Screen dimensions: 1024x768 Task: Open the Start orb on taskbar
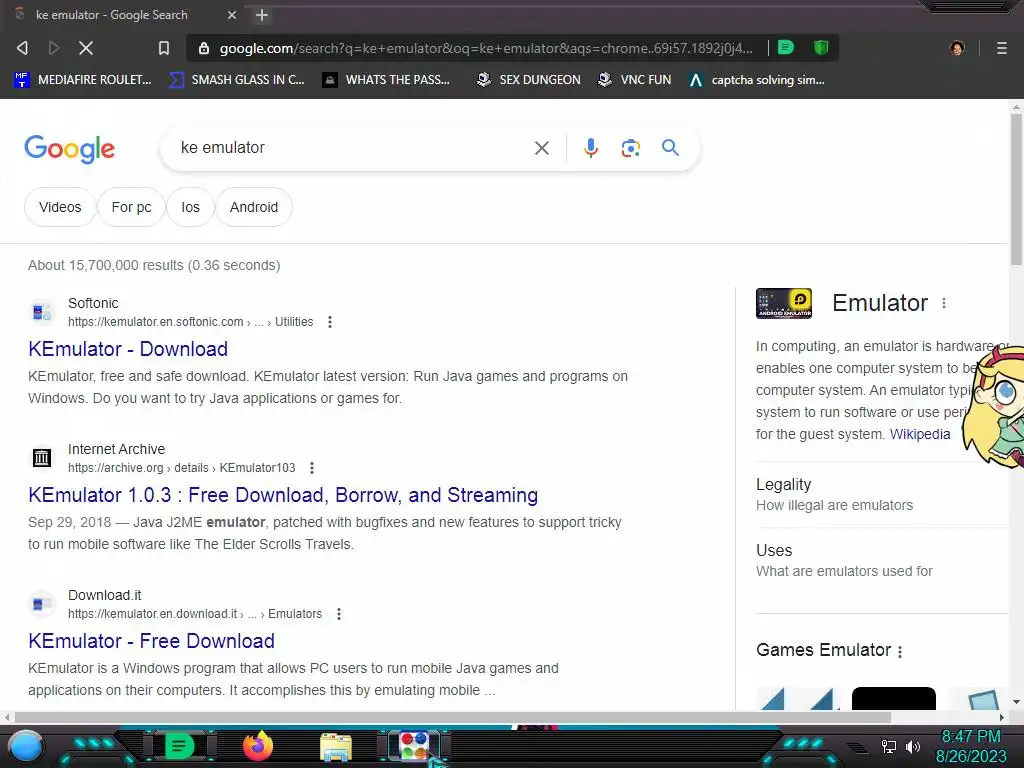[x=26, y=746]
